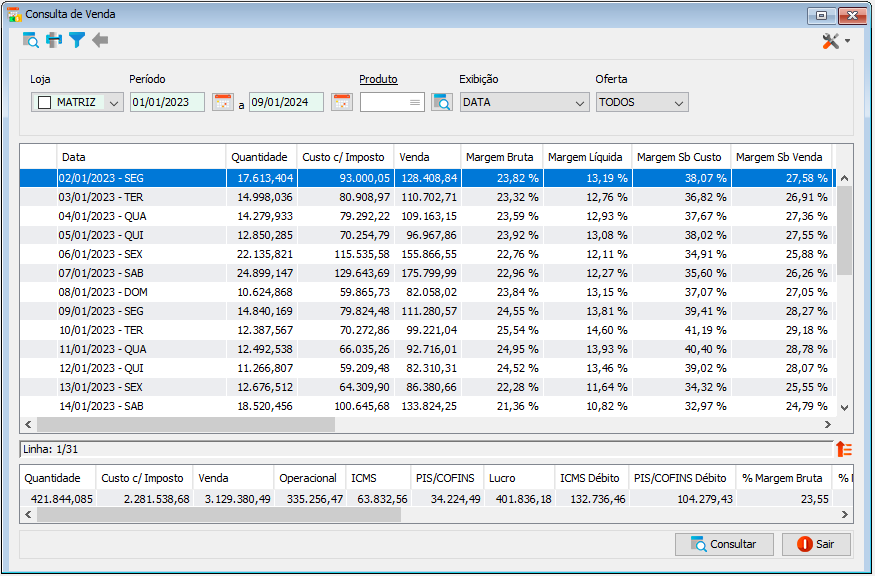Open the Exibição DATA dropdown

click(525, 102)
